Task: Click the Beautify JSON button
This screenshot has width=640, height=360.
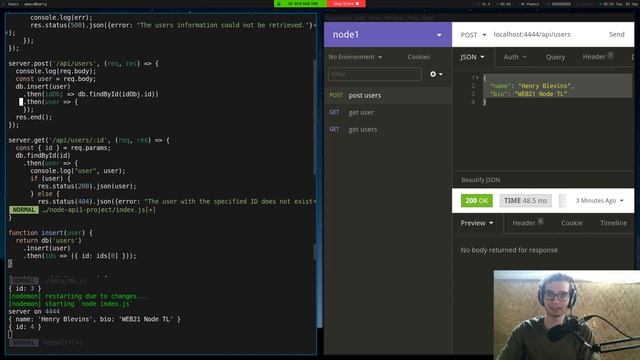Action: point(480,180)
